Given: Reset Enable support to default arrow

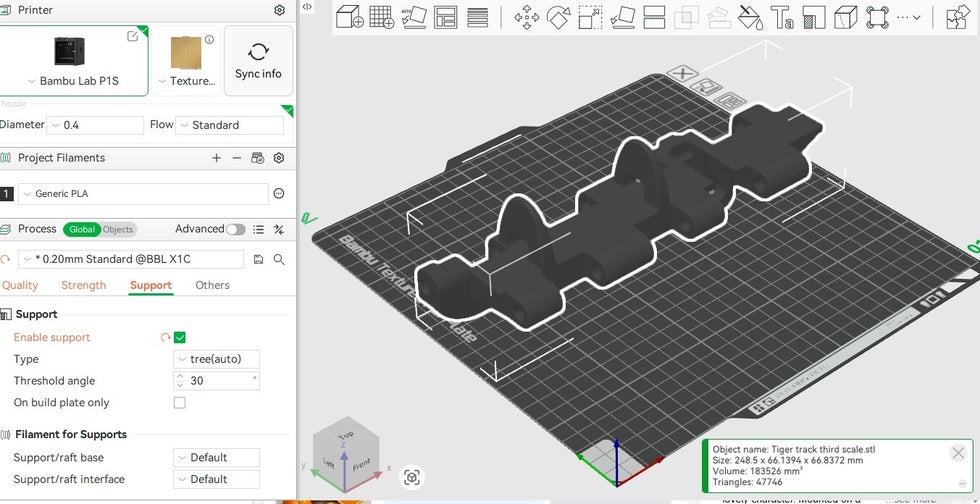Looking at the screenshot, I should click(166, 338).
